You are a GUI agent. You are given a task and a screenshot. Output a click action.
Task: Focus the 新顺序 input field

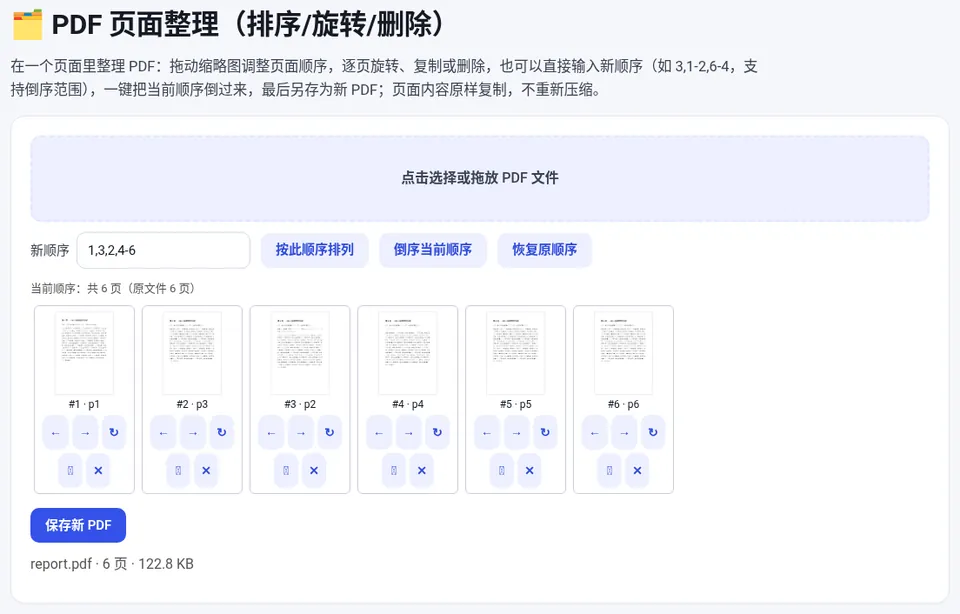(163, 250)
